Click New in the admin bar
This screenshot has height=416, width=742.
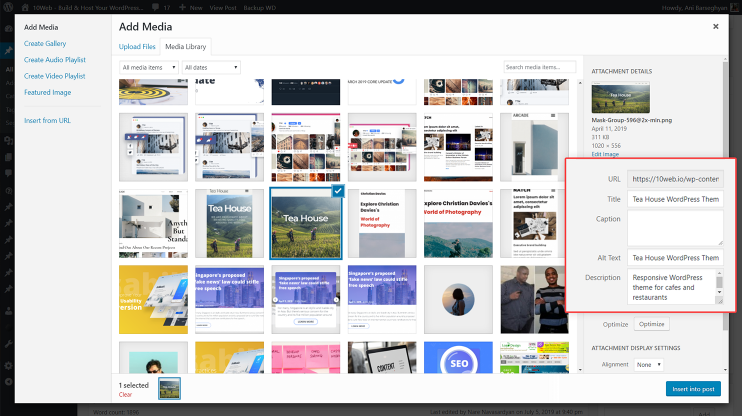point(191,8)
